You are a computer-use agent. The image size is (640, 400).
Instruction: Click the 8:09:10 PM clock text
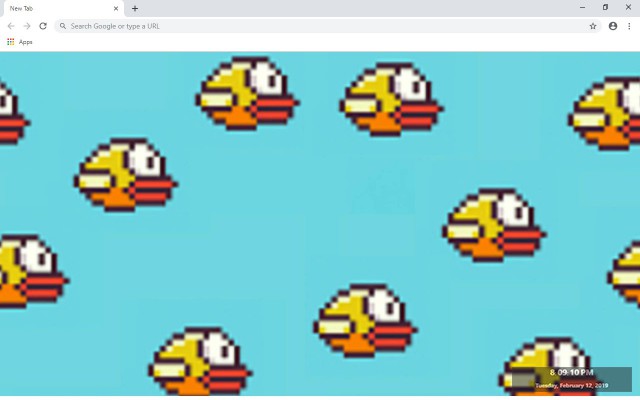571,372
